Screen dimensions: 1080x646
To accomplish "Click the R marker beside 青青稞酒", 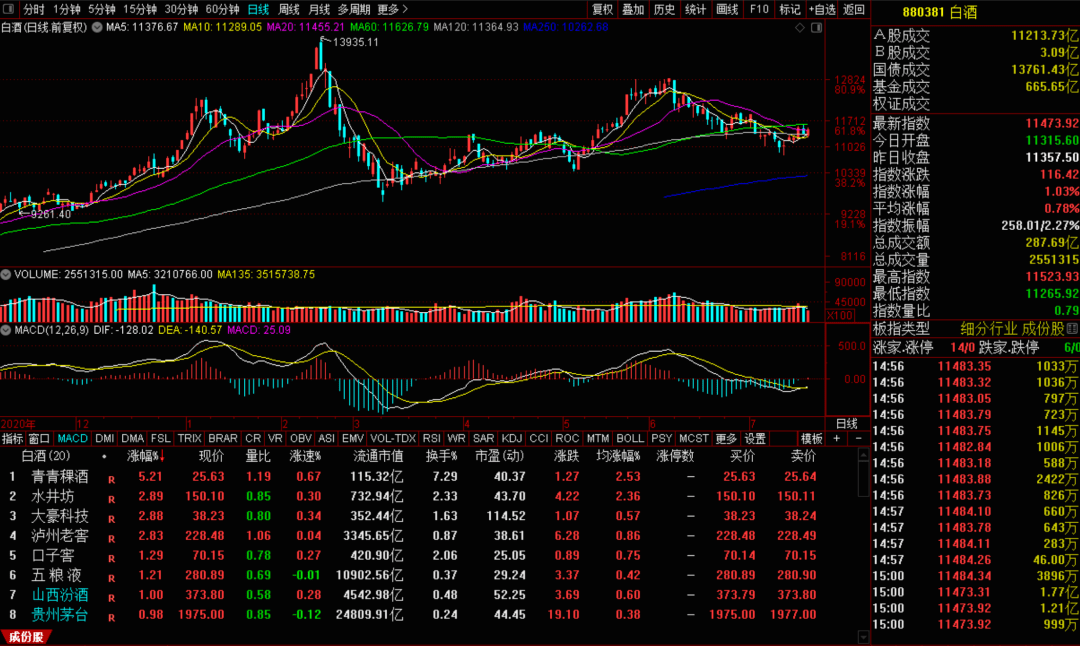I will click(x=112, y=477).
